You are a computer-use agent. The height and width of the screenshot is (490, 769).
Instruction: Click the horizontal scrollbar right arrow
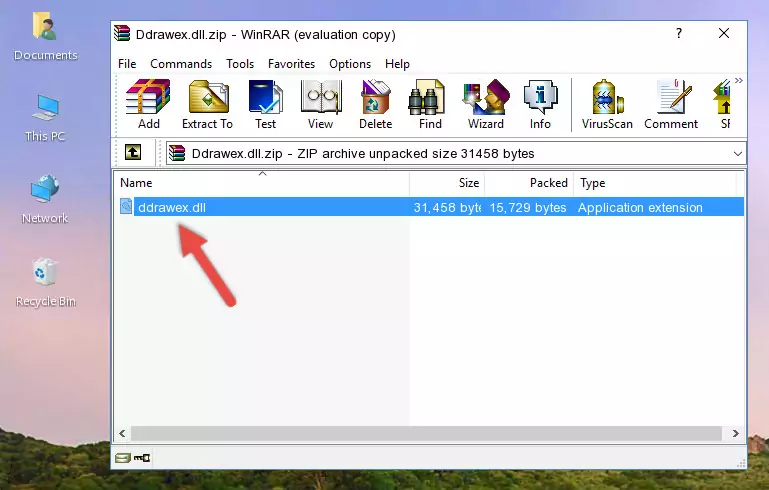[735, 434]
